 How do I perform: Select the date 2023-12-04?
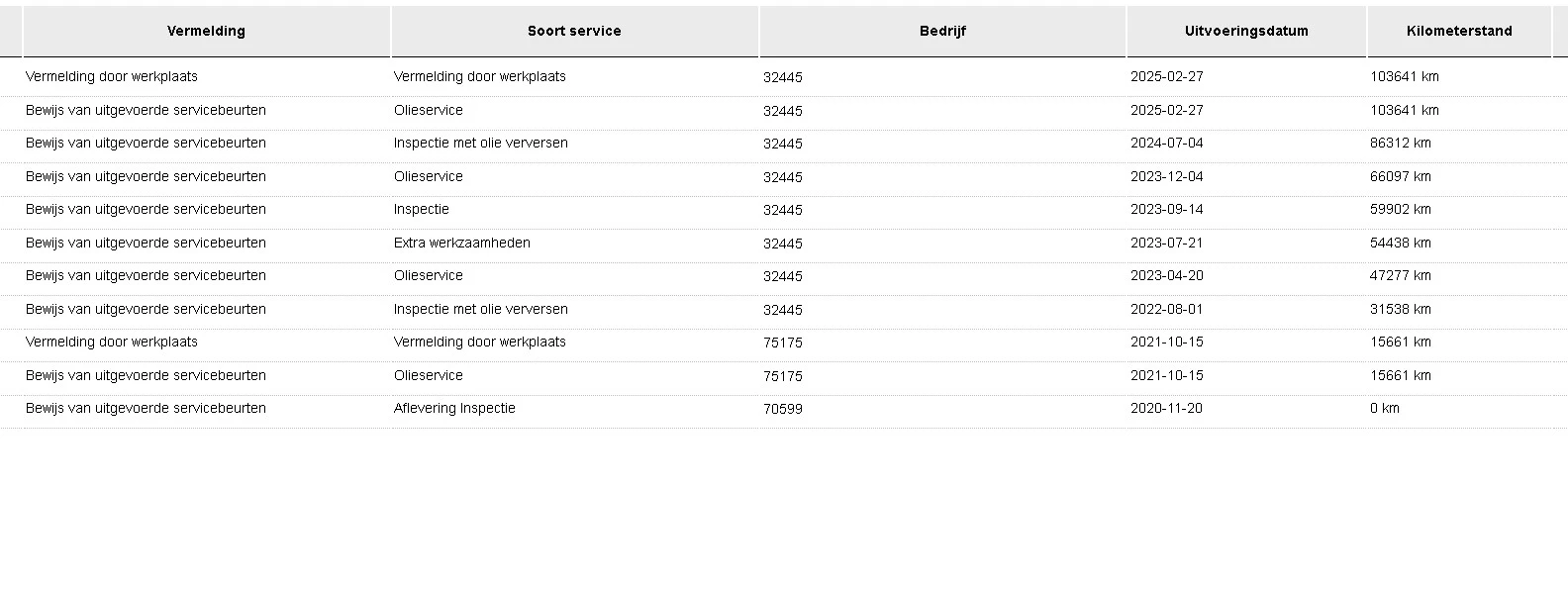point(1167,176)
